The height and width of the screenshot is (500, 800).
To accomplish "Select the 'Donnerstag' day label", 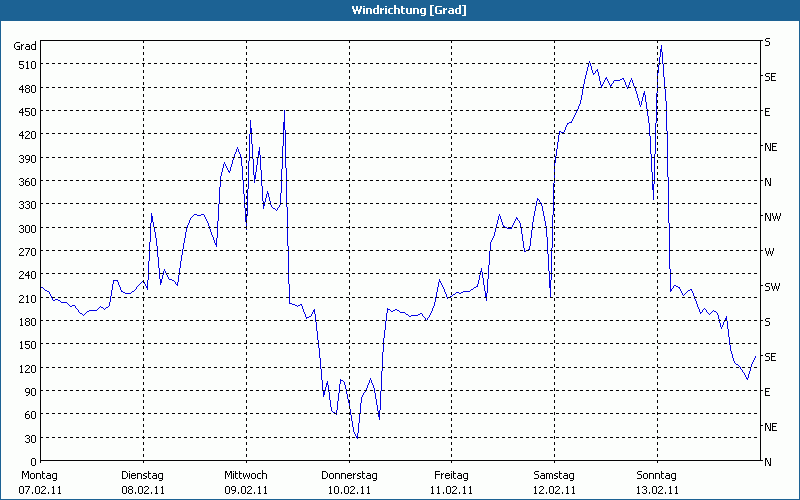I will (349, 476).
